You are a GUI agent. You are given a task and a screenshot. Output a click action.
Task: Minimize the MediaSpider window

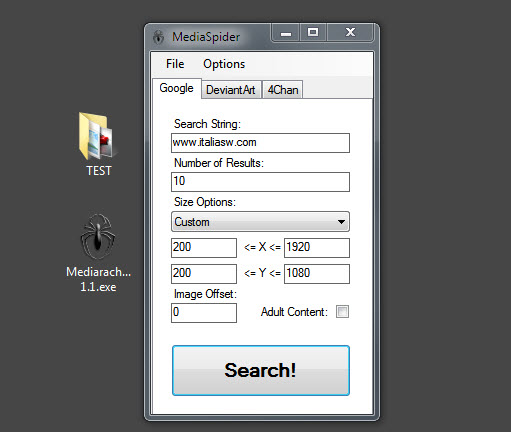(286, 33)
